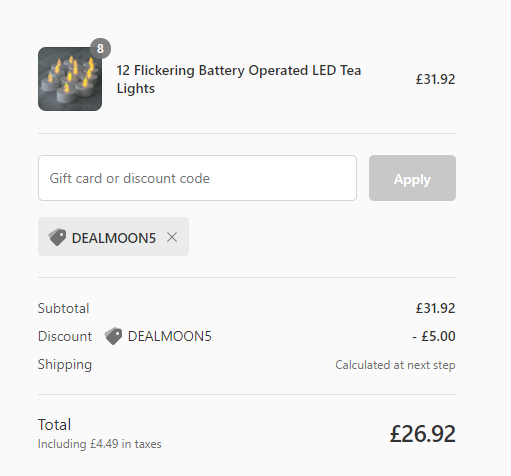Focus the gift card or discount code field
Viewport: 511px width, 476px height.
pos(197,178)
